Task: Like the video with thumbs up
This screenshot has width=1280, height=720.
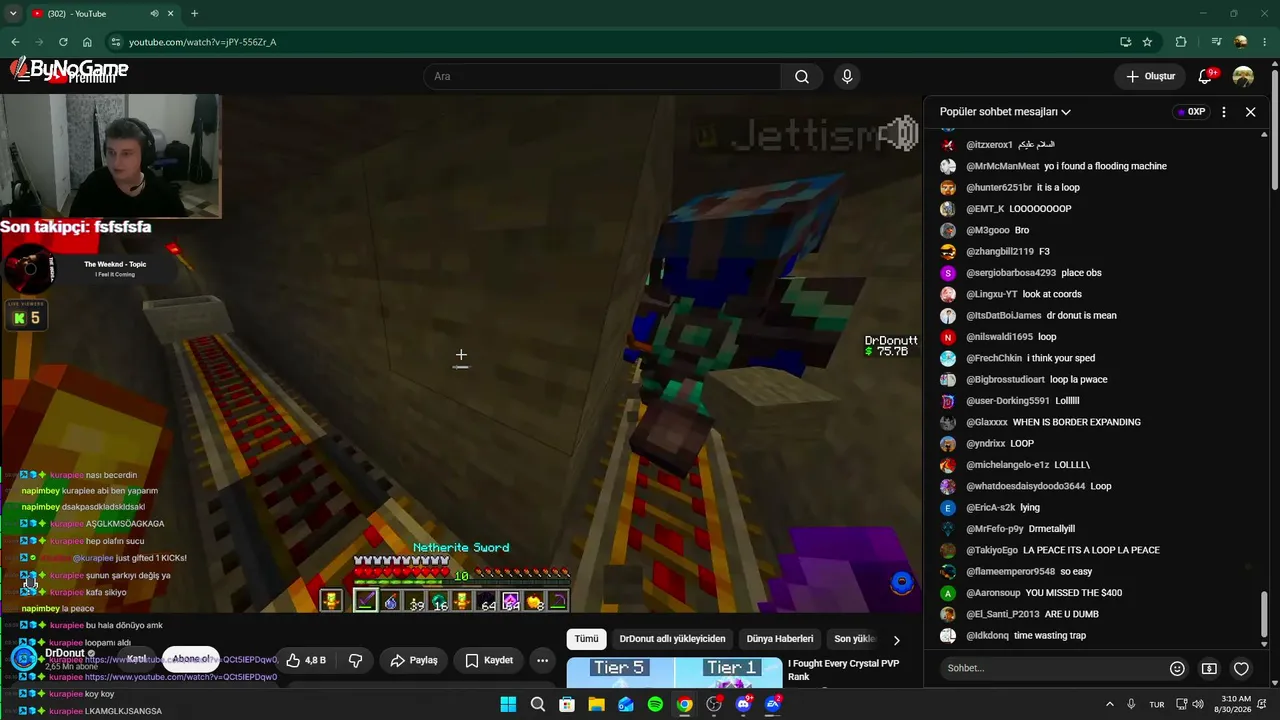Action: [x=306, y=660]
